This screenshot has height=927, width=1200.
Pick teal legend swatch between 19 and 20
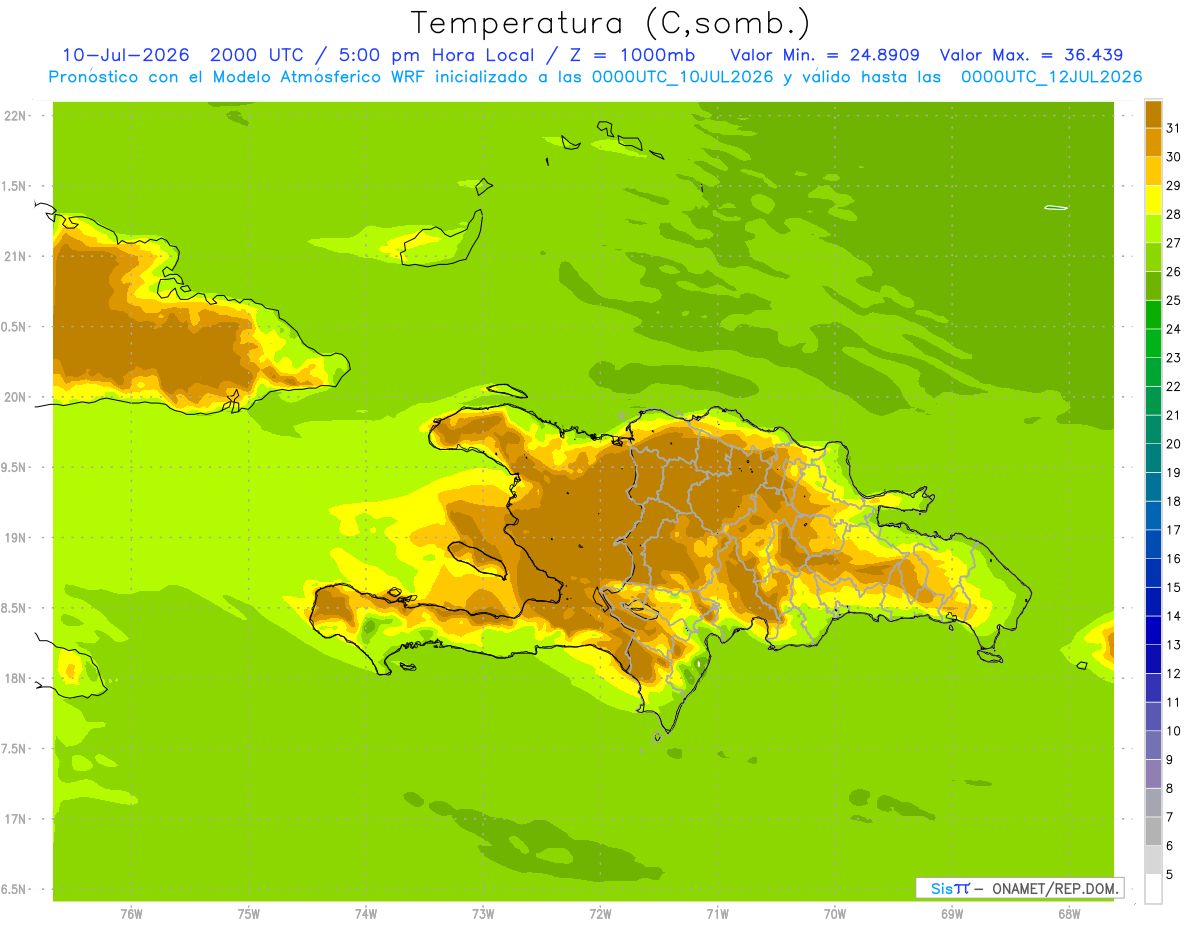click(1153, 458)
